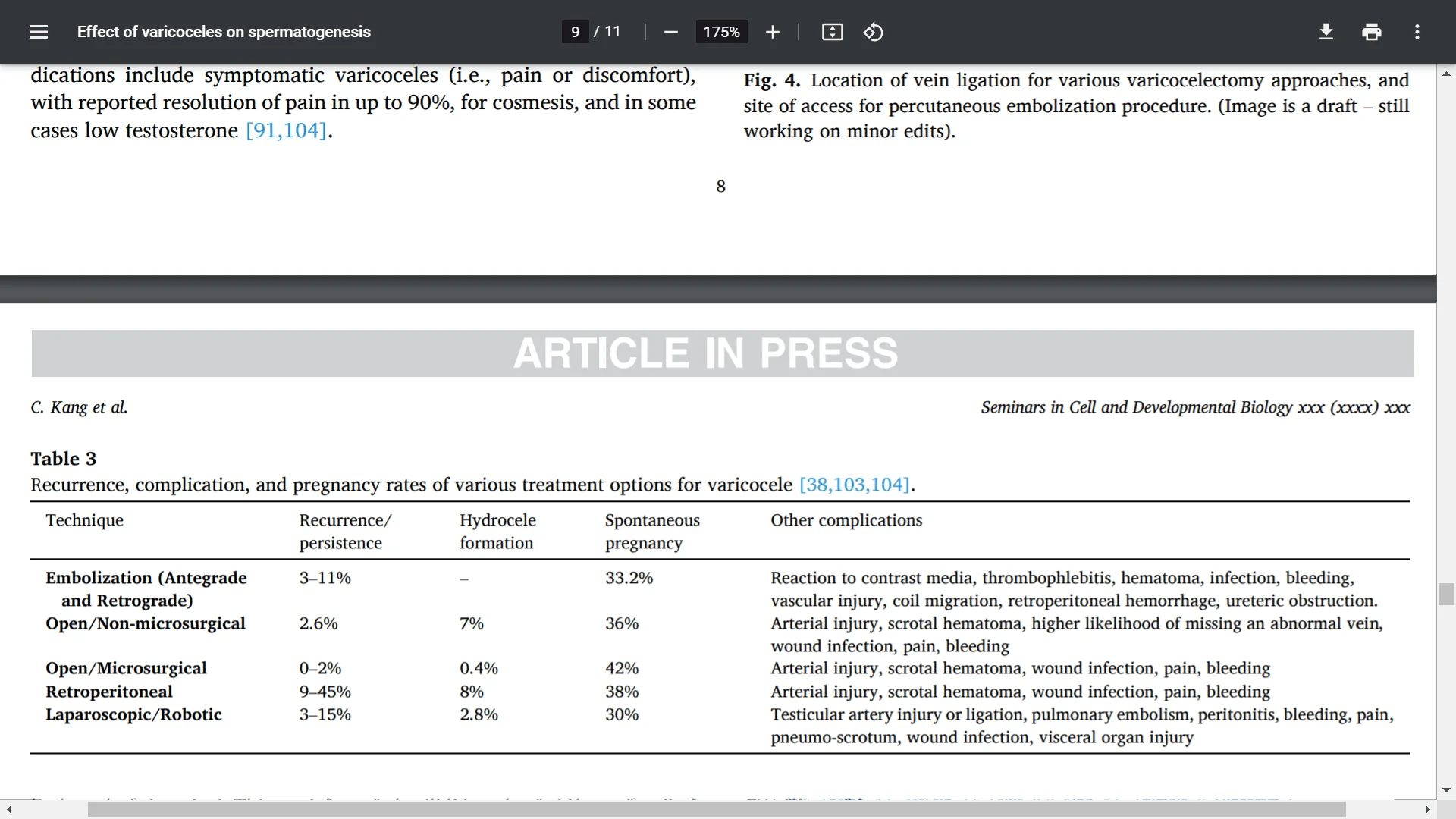This screenshot has width=1456, height=819.
Task: Edit the current page number field
Action: click(x=575, y=32)
